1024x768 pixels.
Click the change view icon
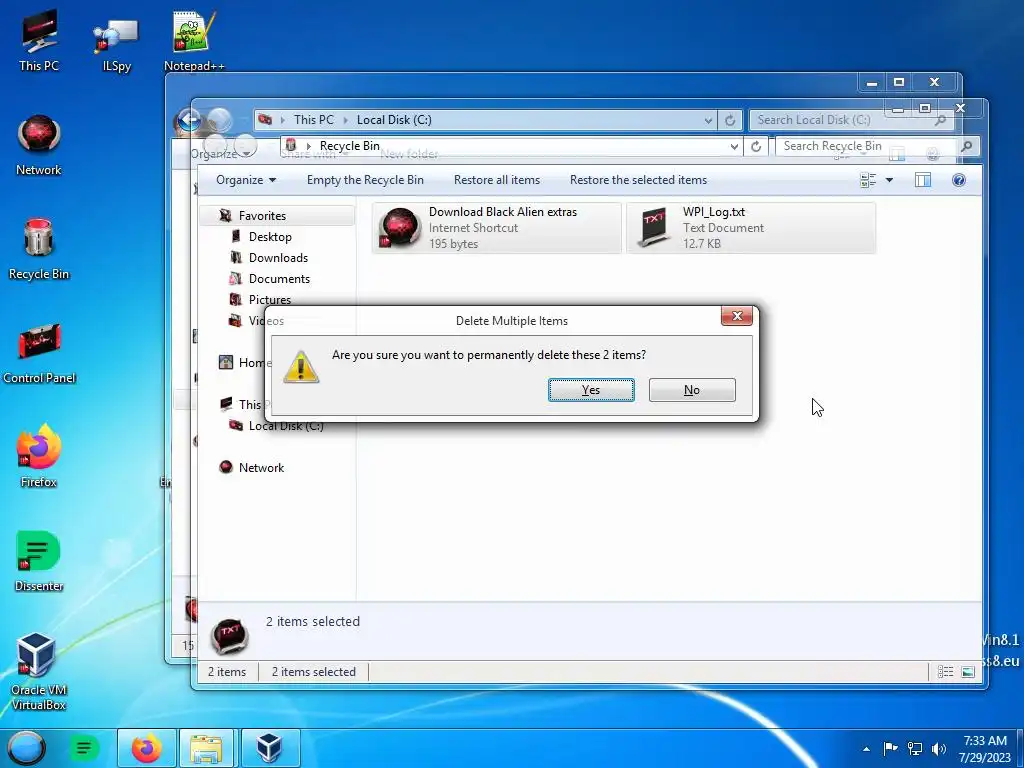[x=868, y=180]
